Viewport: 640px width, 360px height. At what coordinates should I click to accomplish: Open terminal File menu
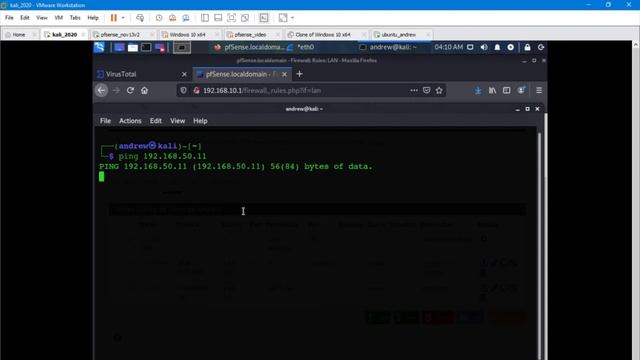tap(105, 121)
